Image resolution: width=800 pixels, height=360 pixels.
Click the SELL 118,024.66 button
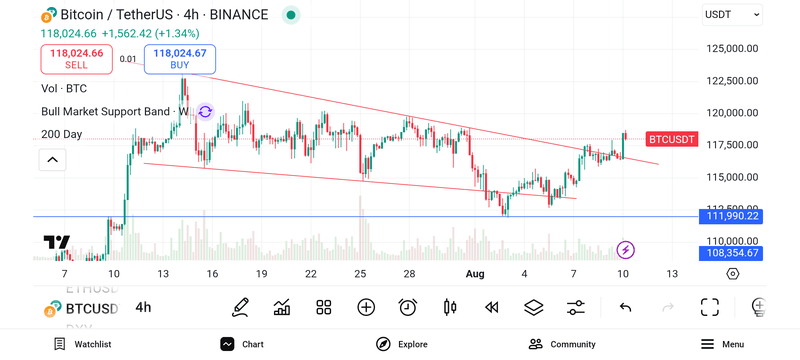pos(77,59)
